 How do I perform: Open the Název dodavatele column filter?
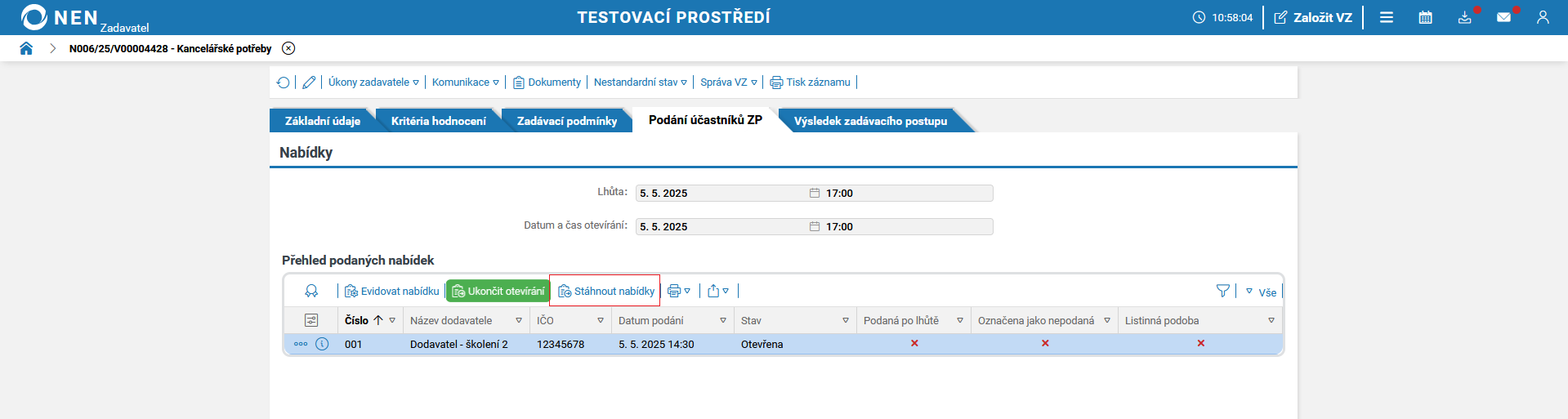point(519,321)
